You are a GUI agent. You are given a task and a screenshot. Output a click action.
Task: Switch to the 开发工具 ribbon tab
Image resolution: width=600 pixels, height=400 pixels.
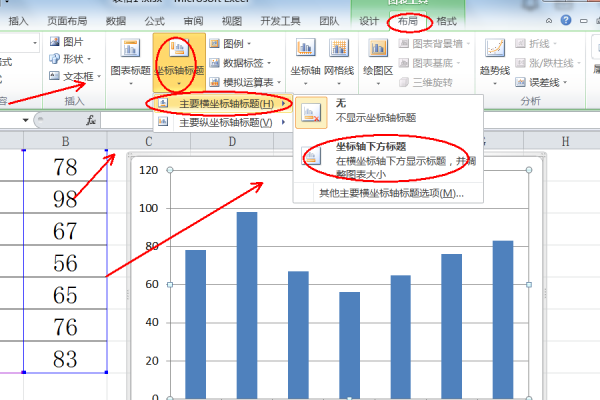[x=280, y=21]
